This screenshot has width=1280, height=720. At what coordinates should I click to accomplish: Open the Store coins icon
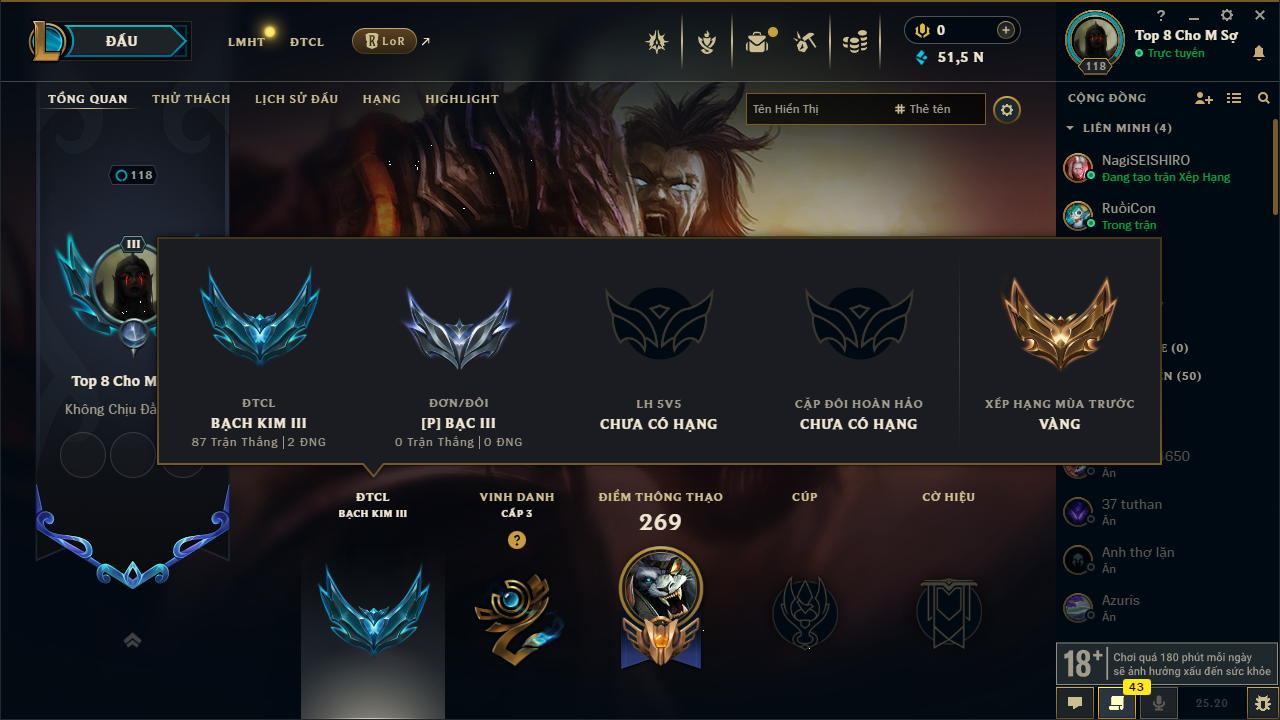click(x=854, y=42)
